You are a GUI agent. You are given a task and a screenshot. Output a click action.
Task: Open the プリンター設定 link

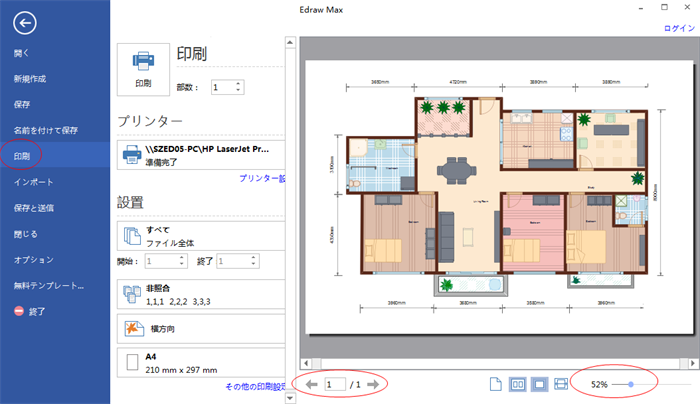262,178
